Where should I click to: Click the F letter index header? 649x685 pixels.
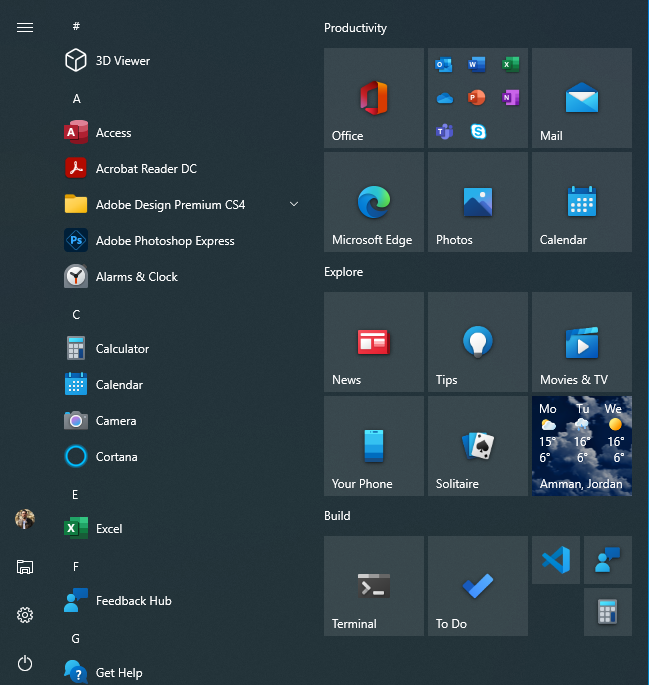(76, 567)
